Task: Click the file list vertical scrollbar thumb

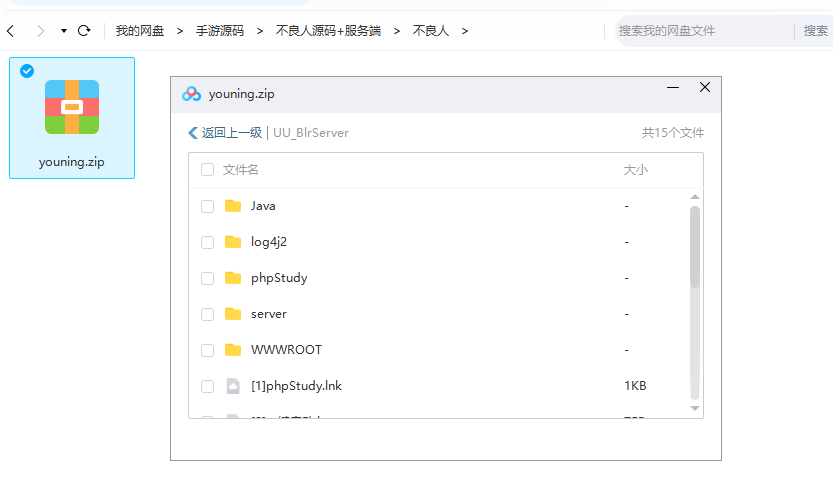Action: tap(694, 247)
